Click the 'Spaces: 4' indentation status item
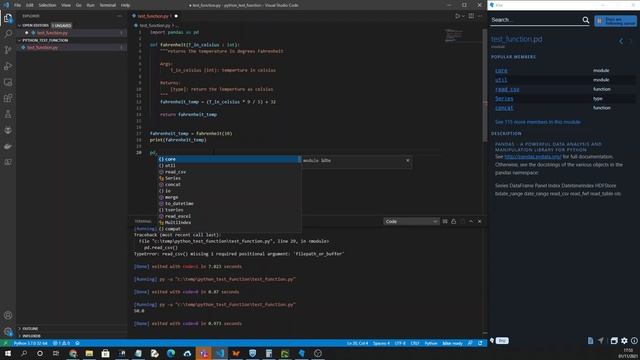 pos(381,343)
